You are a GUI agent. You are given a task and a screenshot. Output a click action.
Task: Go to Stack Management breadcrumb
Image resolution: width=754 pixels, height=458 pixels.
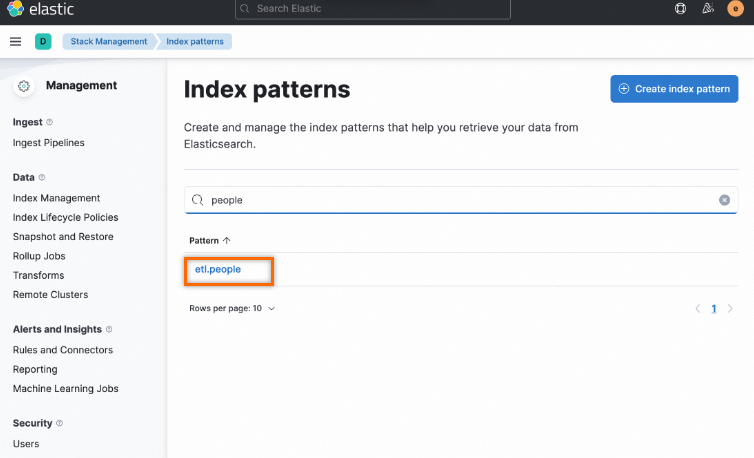point(109,41)
